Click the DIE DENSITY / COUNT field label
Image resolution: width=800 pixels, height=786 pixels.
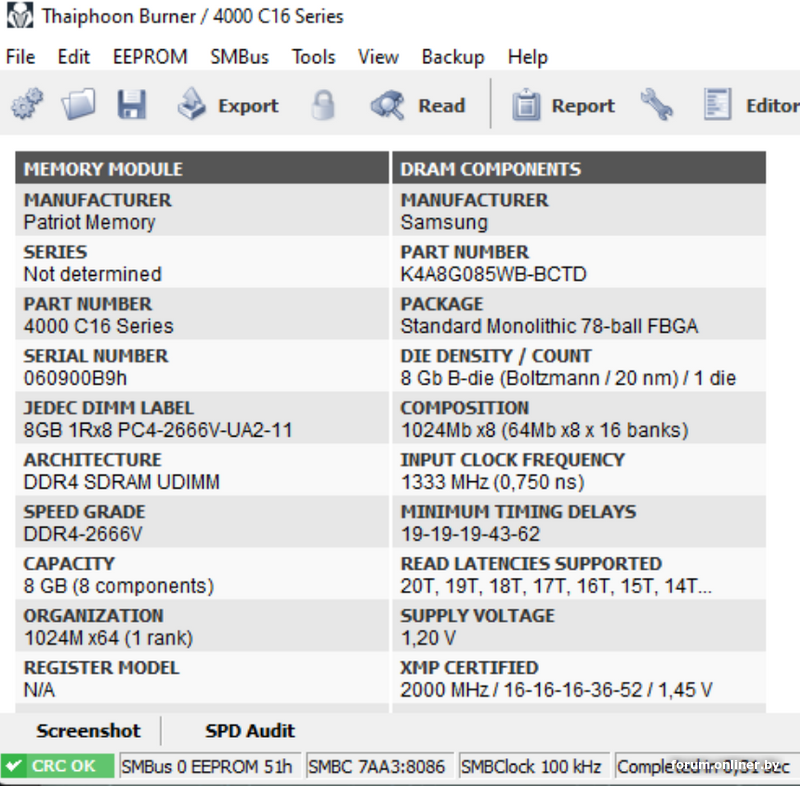496,356
